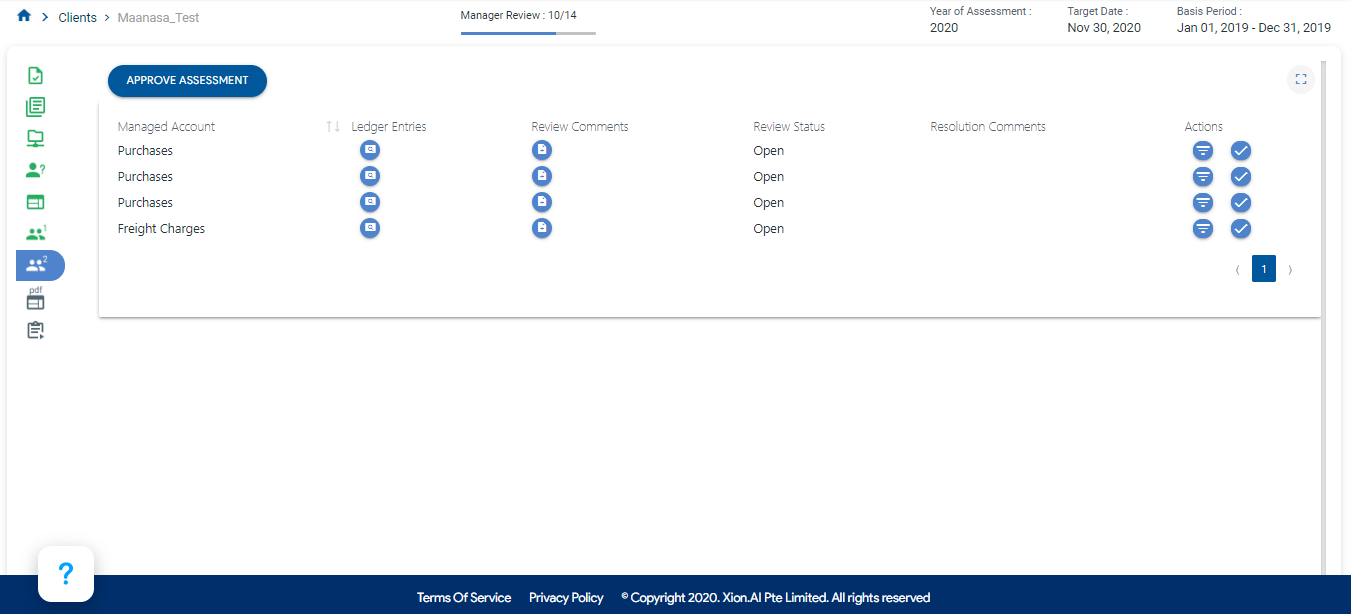Click the Approve Assessment button
The width and height of the screenshot is (1351, 614).
(x=187, y=81)
